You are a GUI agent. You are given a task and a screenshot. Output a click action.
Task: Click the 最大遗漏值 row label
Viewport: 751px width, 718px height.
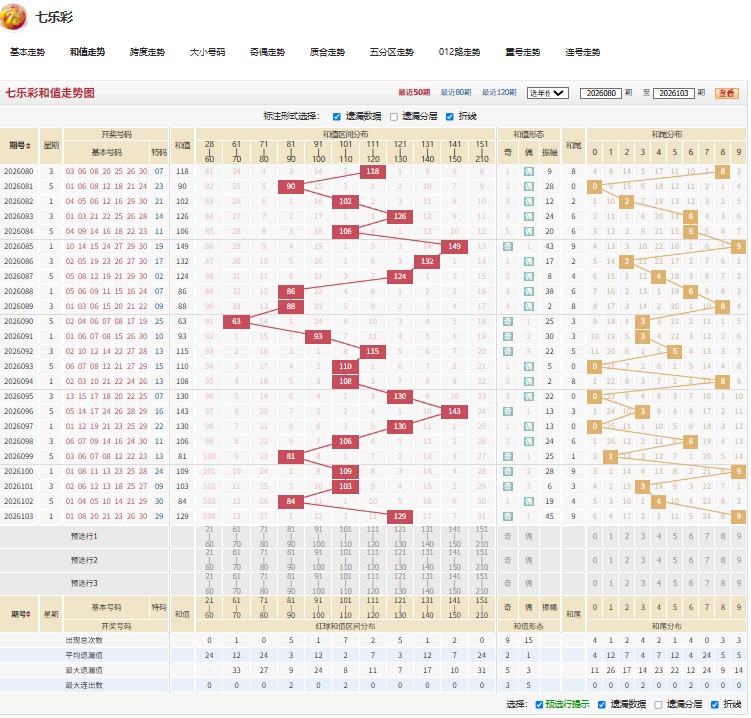[x=84, y=670]
